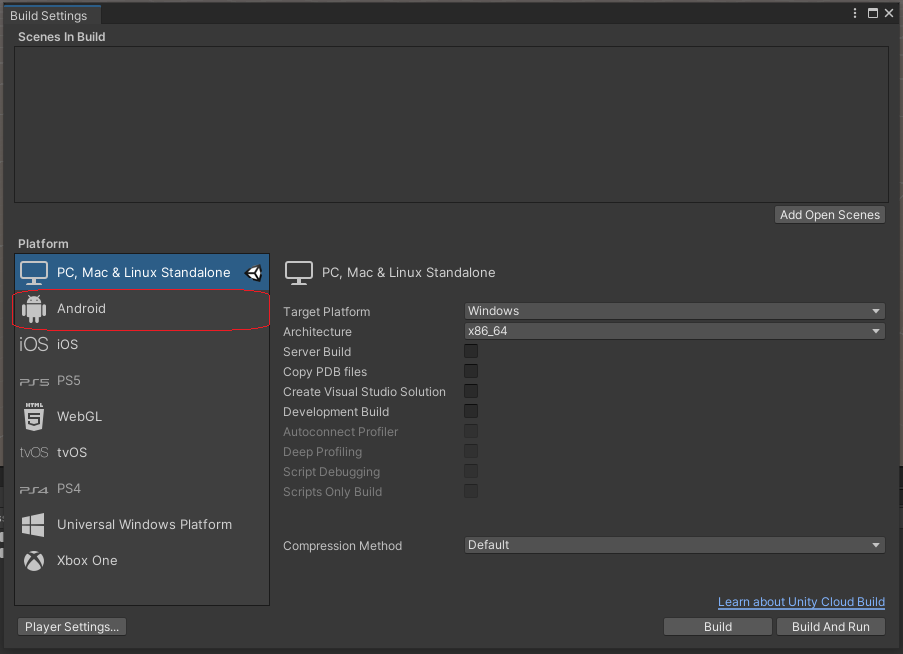Image resolution: width=903 pixels, height=654 pixels.
Task: Click the Build And Run button
Action: (x=830, y=626)
